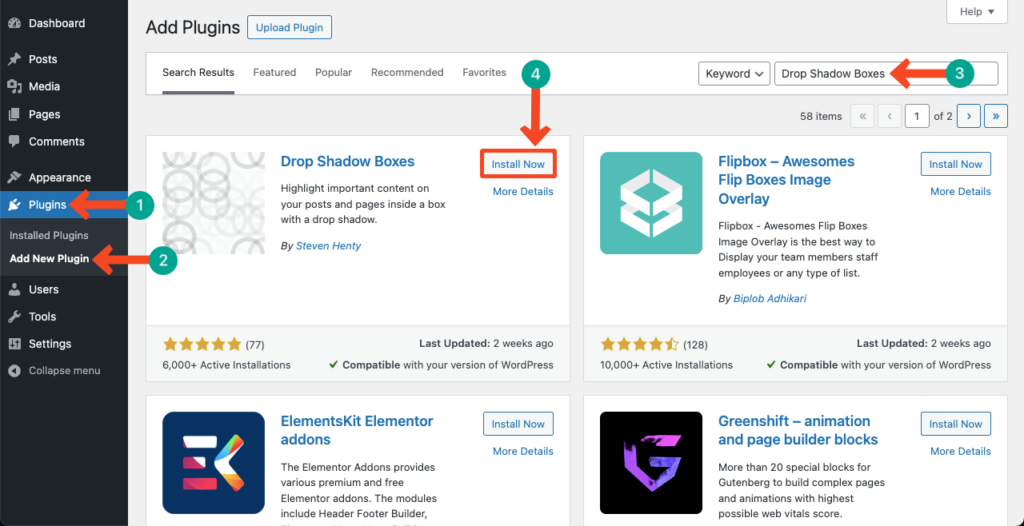The height and width of the screenshot is (526, 1024).
Task: Click the Users icon in sidebar
Action: click(x=14, y=290)
